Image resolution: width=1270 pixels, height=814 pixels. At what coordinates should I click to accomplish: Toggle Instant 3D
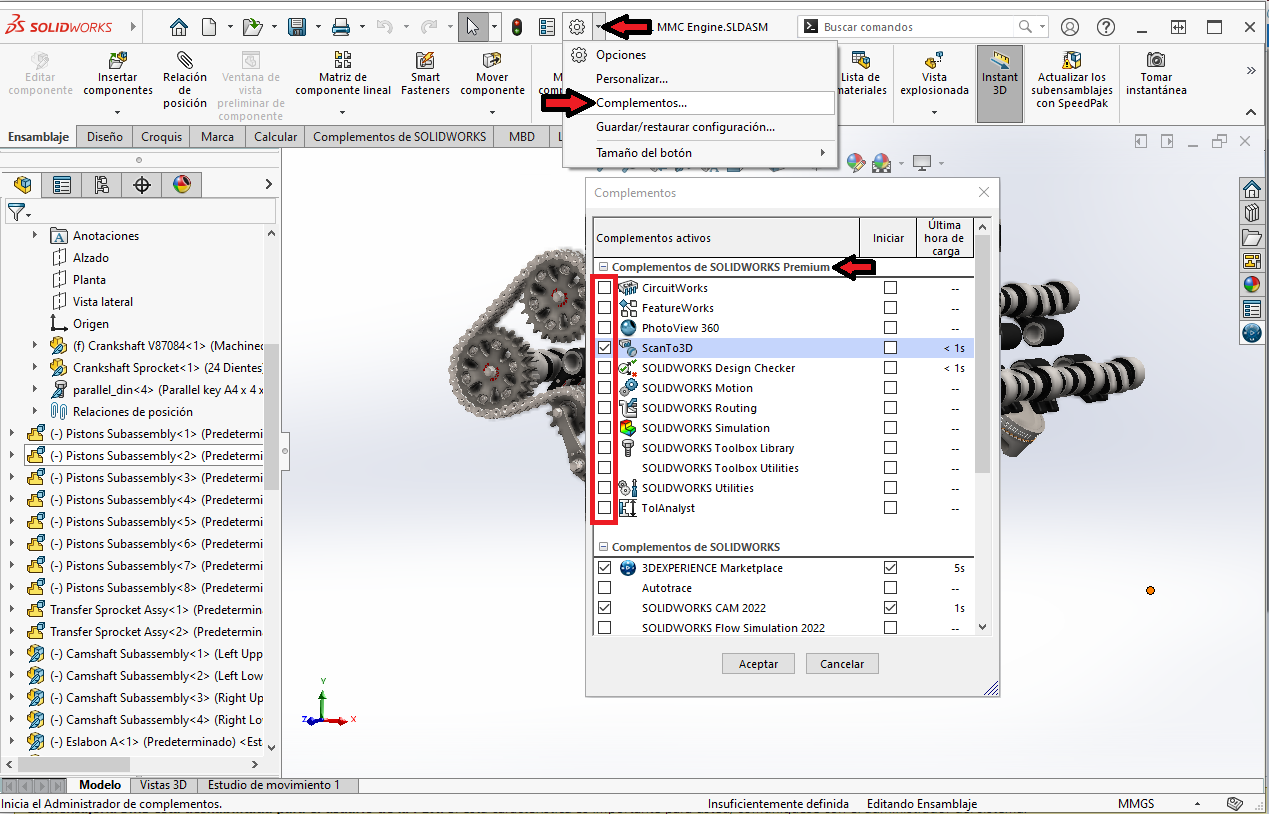click(x=1000, y=83)
